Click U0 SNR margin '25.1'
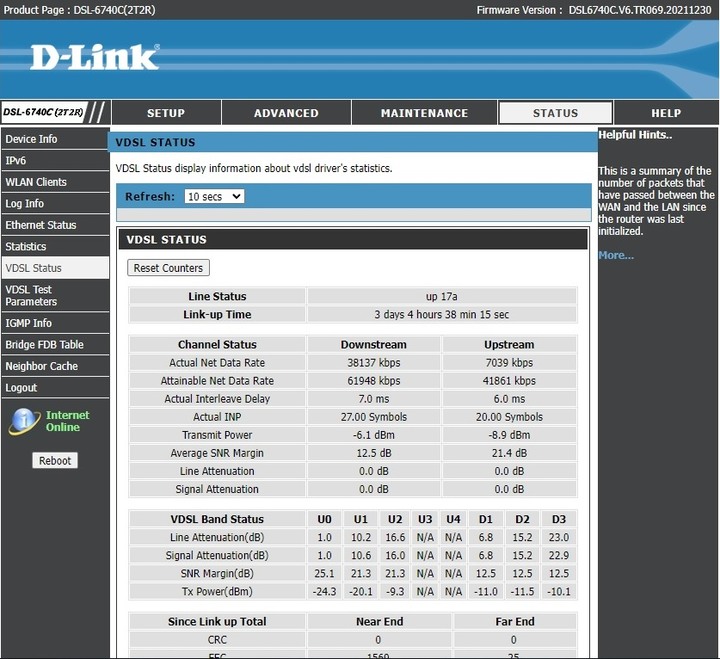 324,574
